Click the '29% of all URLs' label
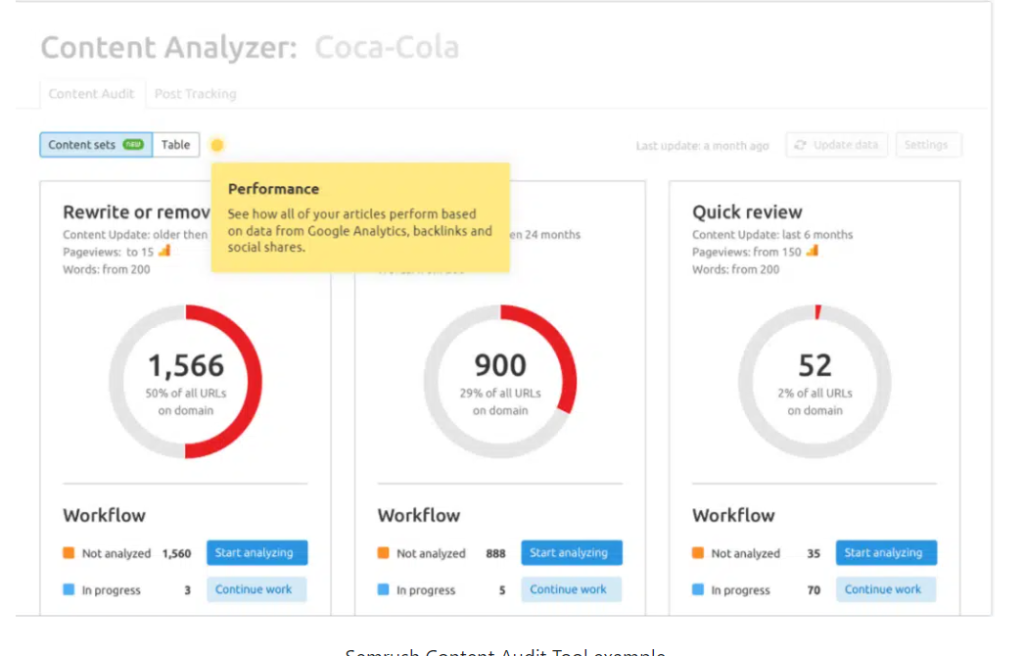This screenshot has height=656, width=1024. (500, 393)
